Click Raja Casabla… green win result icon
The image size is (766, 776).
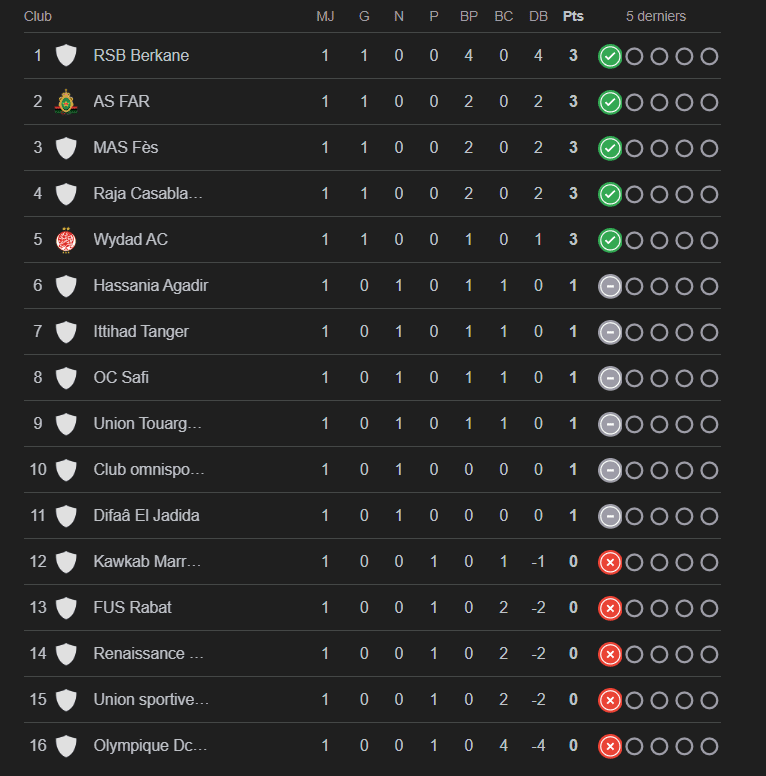610,194
